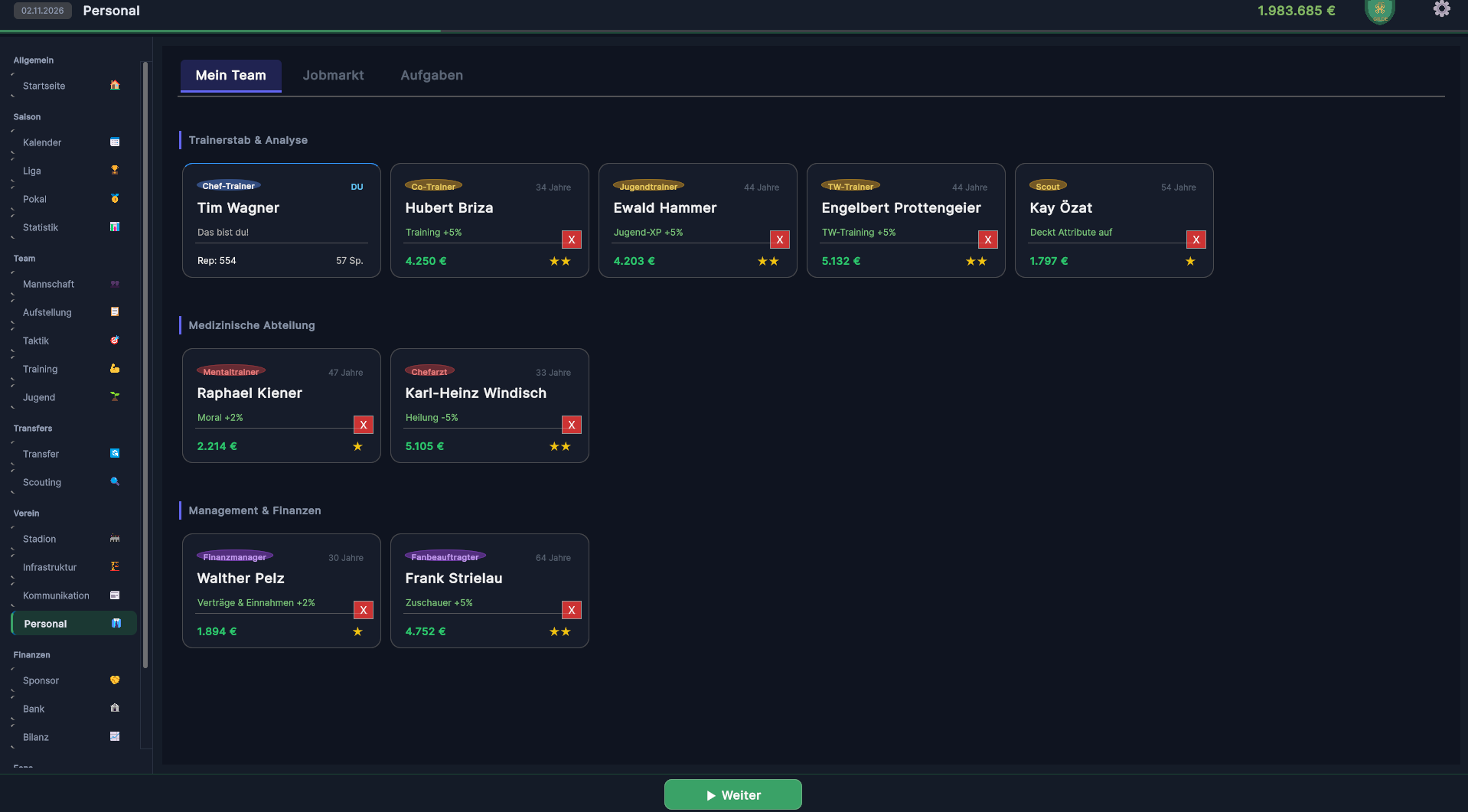Click the Scout role badge

1048,186
